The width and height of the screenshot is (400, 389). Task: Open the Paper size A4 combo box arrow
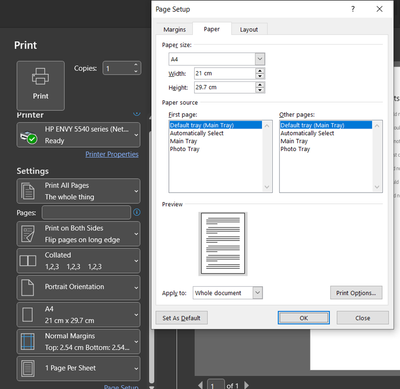[x=260, y=59]
